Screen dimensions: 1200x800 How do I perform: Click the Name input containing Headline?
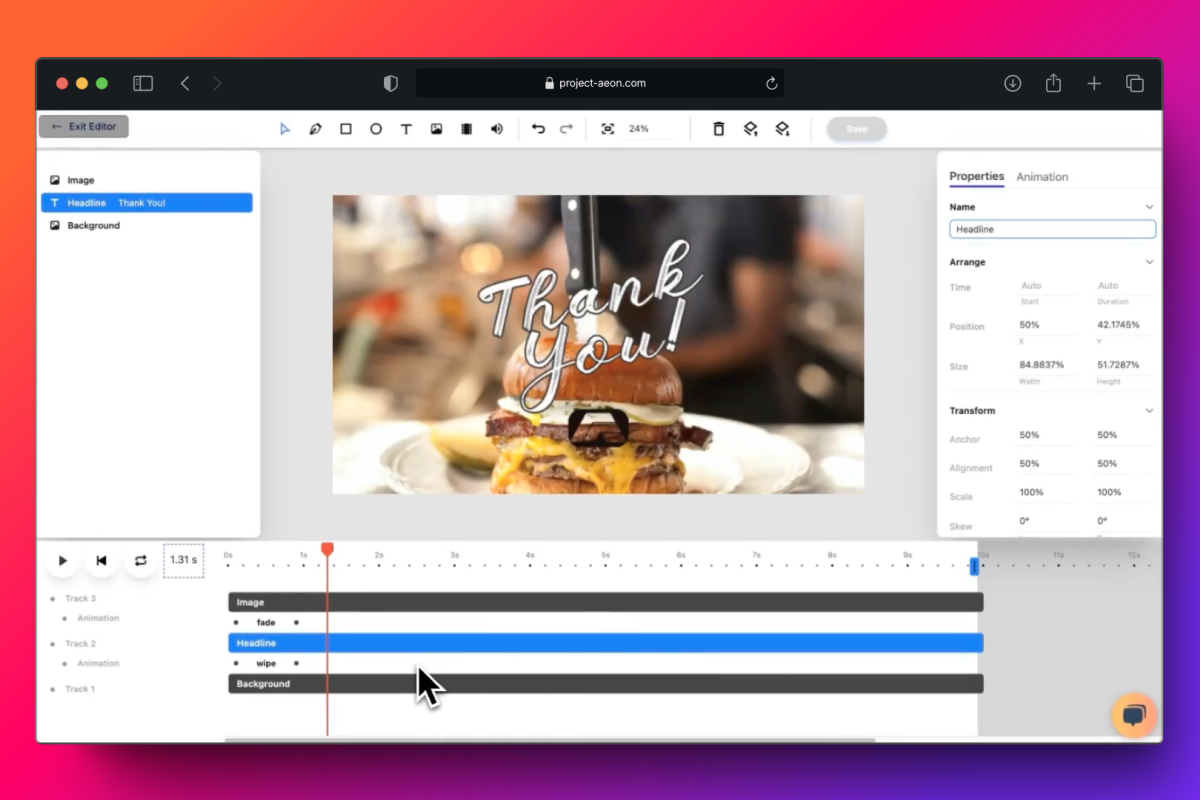coord(1052,229)
